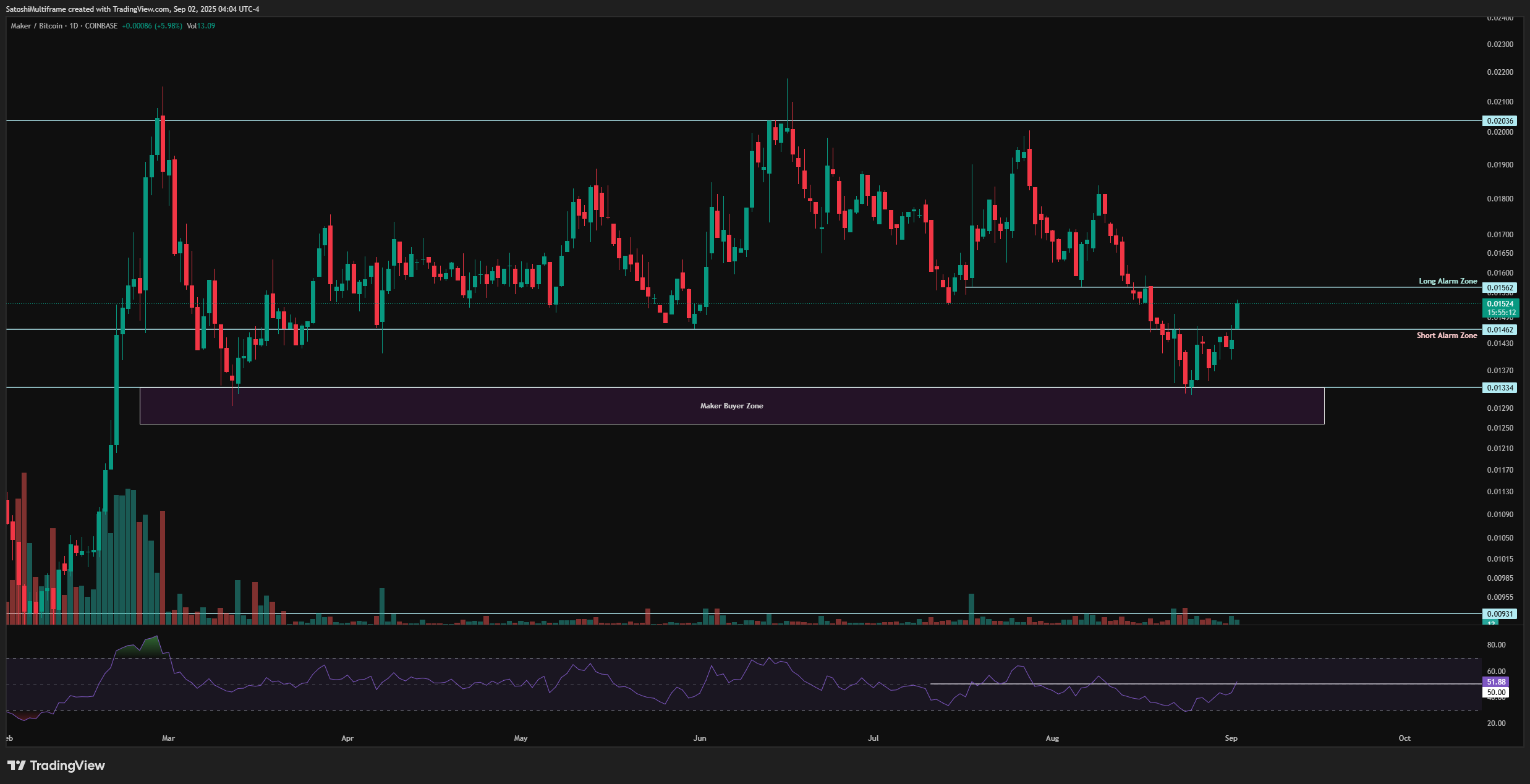Select the Maker Buyer Zone label text
Image resolution: width=1530 pixels, height=784 pixels.
pyautogui.click(x=731, y=406)
